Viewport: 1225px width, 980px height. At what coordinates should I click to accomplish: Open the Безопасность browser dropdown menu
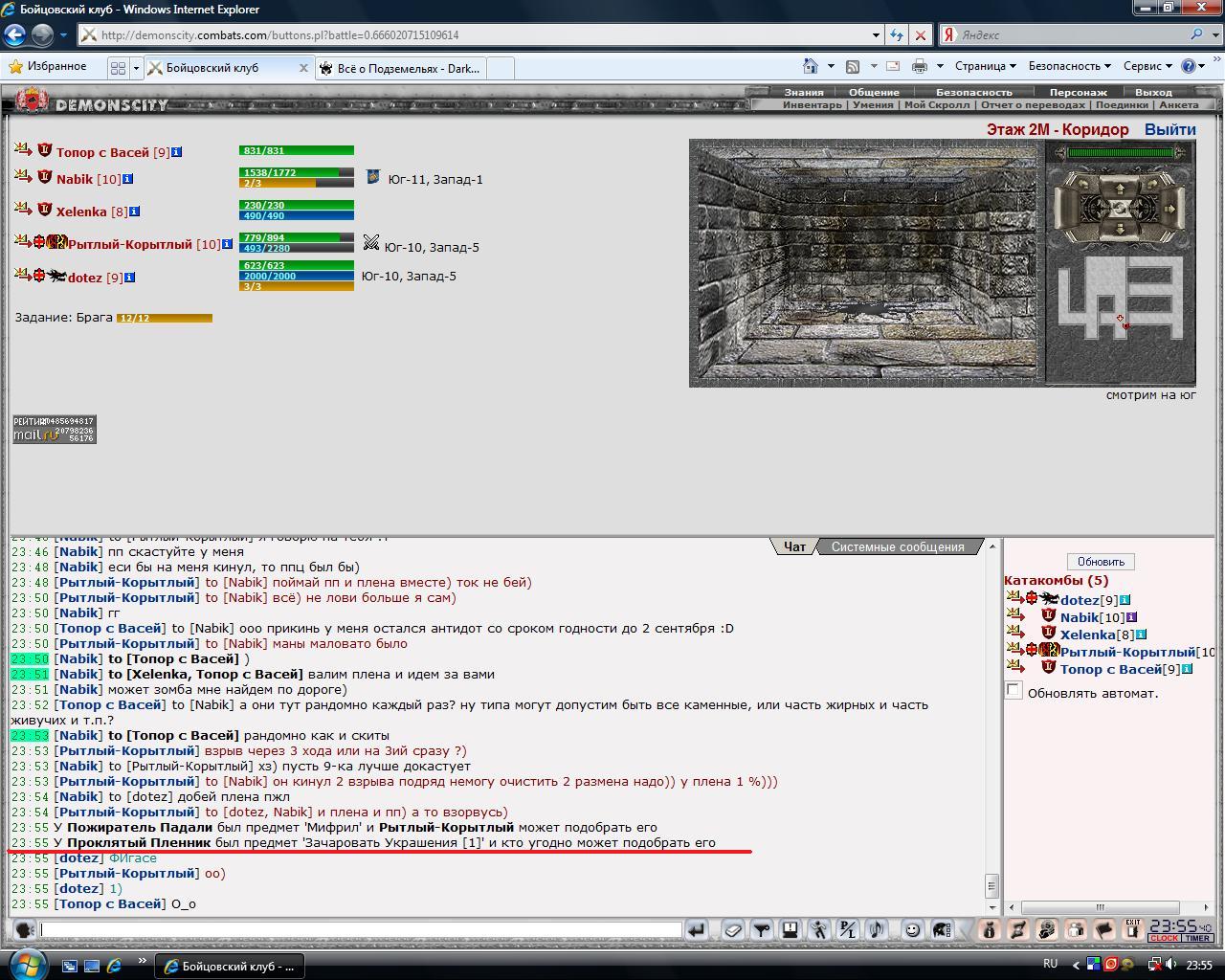coord(1069,66)
